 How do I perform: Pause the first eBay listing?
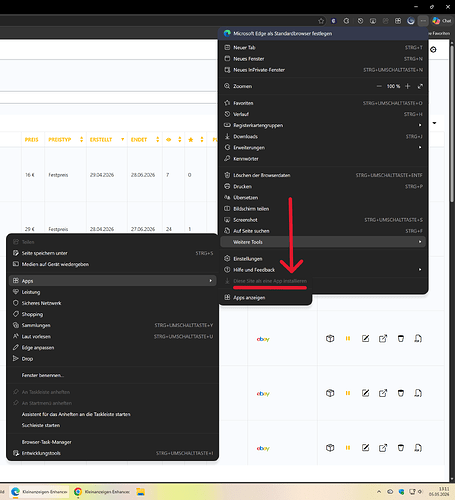(x=348, y=339)
